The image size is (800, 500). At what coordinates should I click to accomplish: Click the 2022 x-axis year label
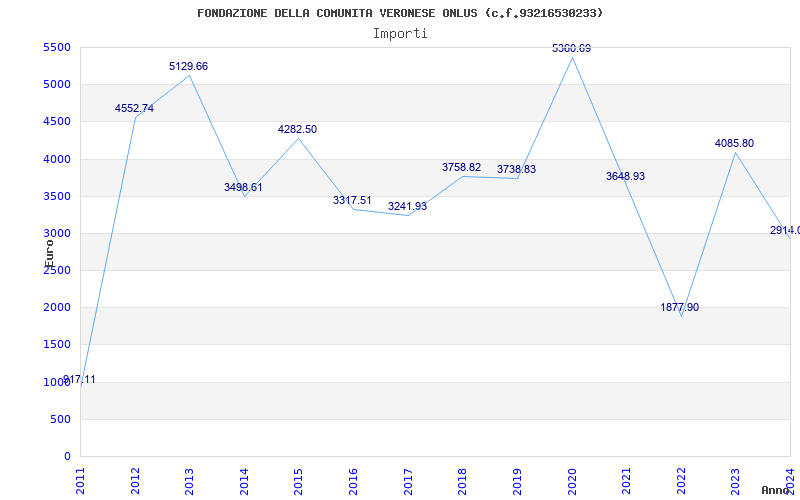(681, 481)
